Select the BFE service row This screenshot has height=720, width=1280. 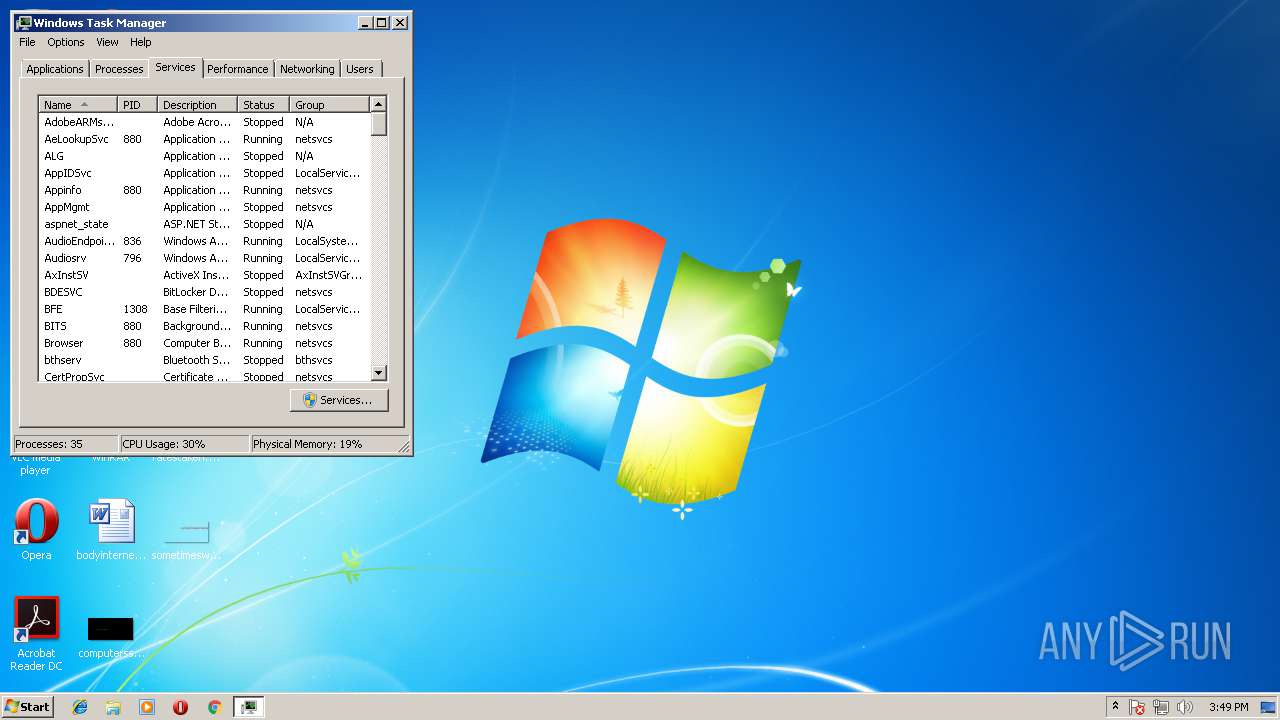(x=204, y=309)
